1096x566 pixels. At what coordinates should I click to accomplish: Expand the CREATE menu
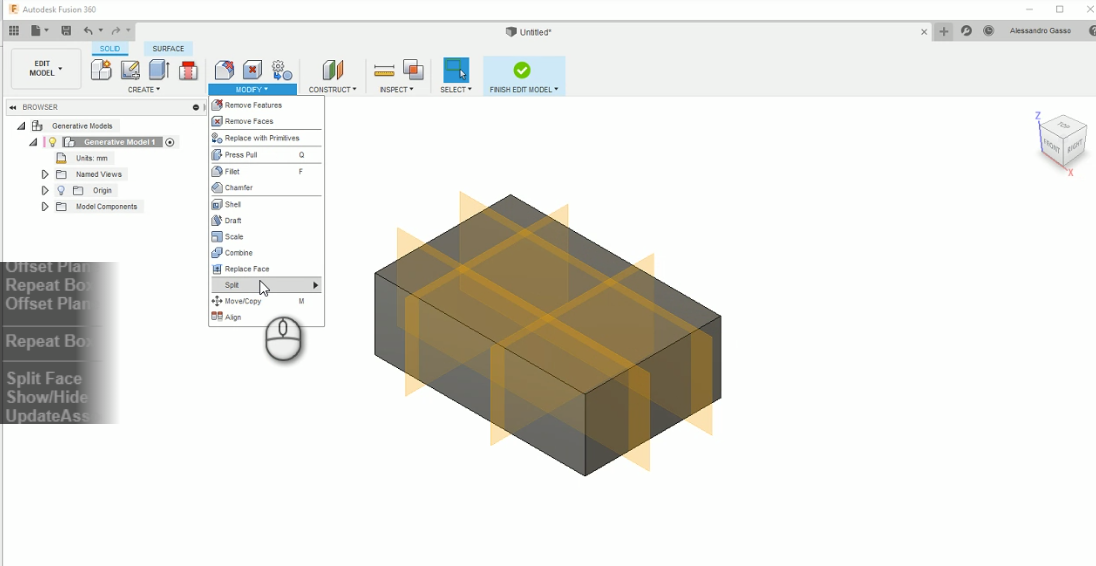144,89
